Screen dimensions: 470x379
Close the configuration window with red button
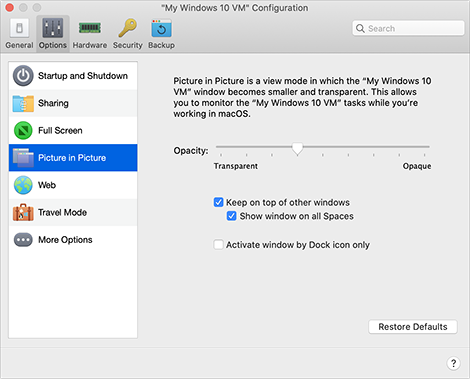click(x=10, y=7)
